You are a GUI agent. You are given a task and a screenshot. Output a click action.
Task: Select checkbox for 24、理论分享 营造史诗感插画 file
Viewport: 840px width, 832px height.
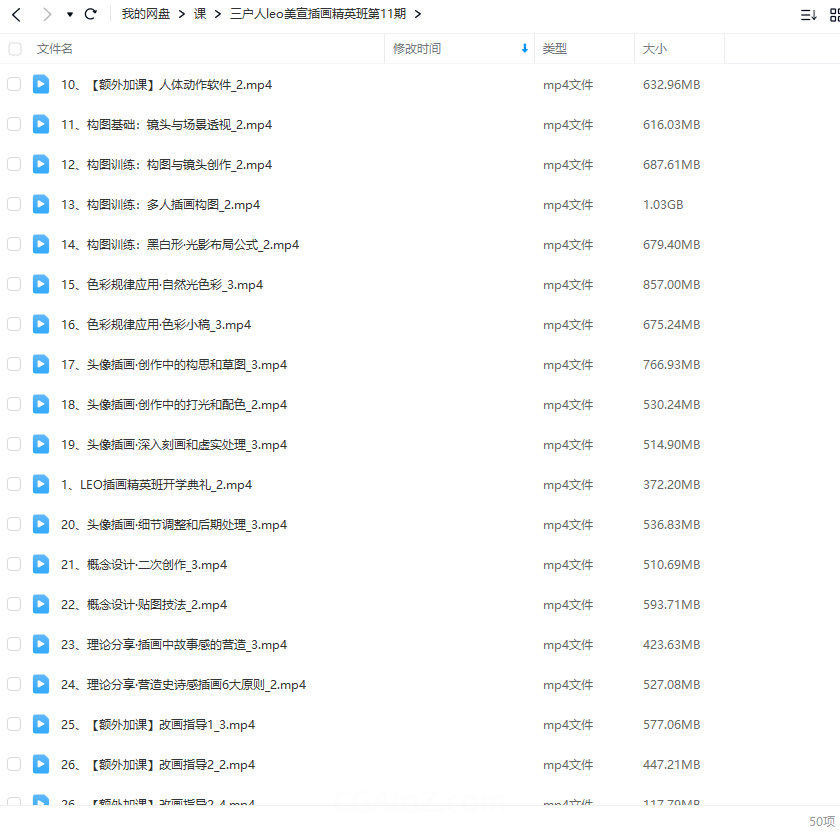tap(14, 685)
